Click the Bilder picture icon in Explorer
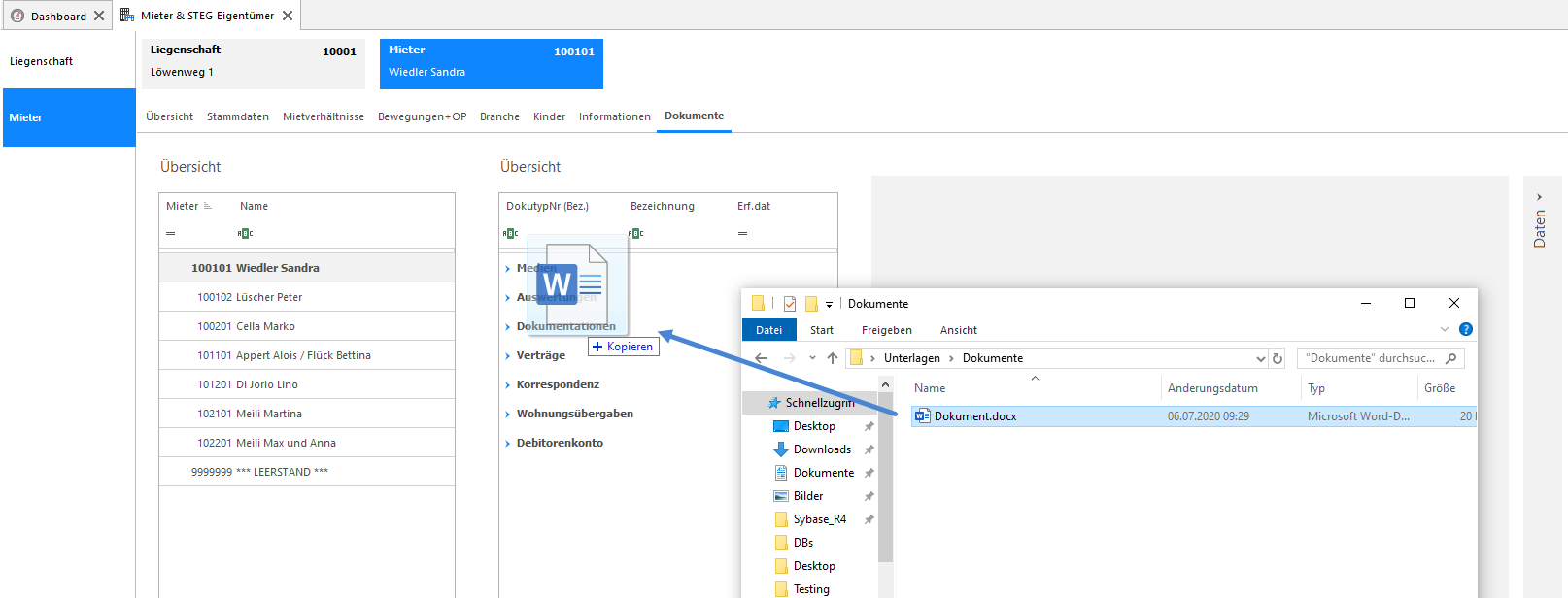The height and width of the screenshot is (598, 1568). (x=780, y=496)
